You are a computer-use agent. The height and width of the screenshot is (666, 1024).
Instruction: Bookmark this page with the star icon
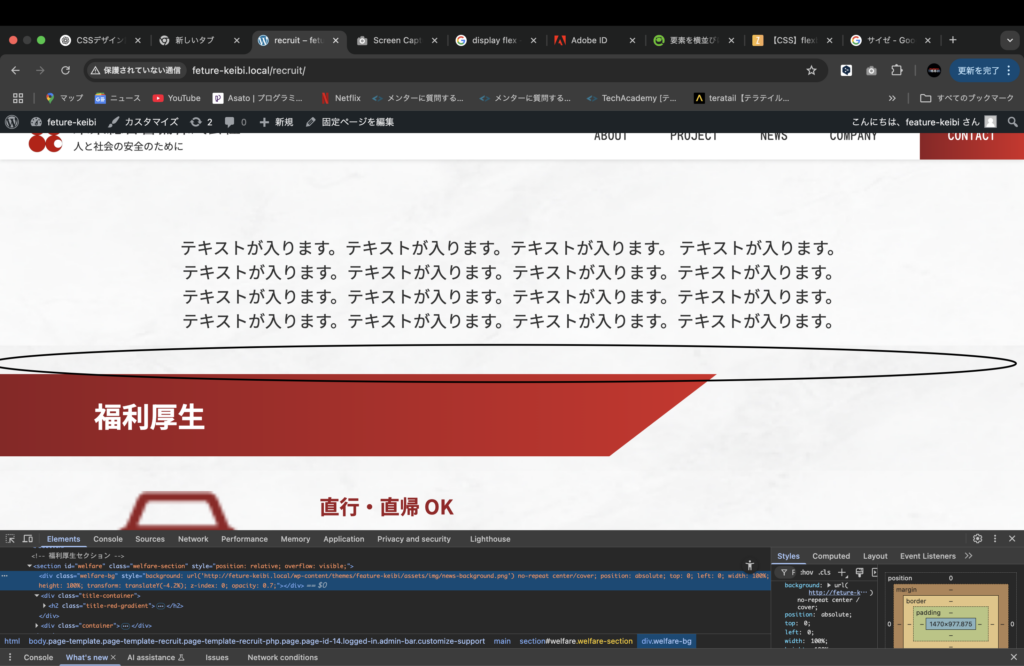click(x=811, y=71)
